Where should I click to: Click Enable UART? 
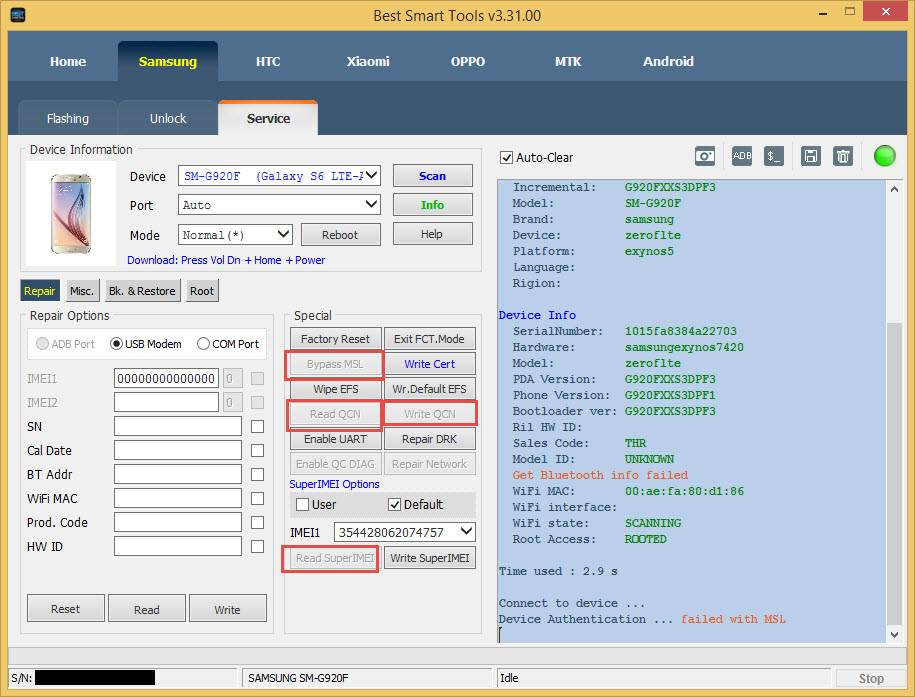pos(336,439)
